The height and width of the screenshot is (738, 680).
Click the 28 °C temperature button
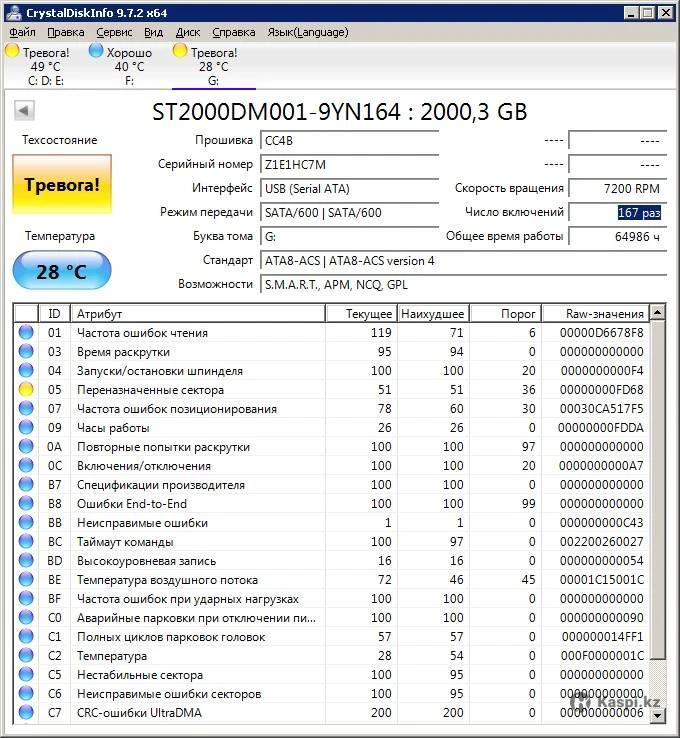click(62, 271)
